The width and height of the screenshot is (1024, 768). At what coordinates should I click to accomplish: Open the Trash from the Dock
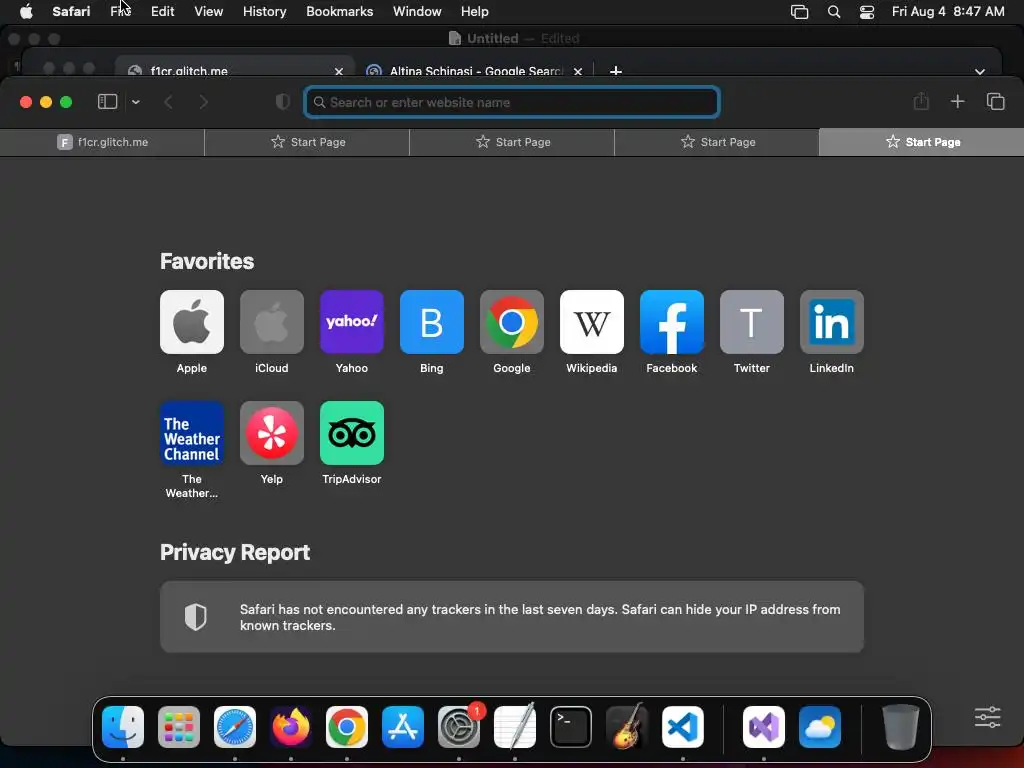901,726
